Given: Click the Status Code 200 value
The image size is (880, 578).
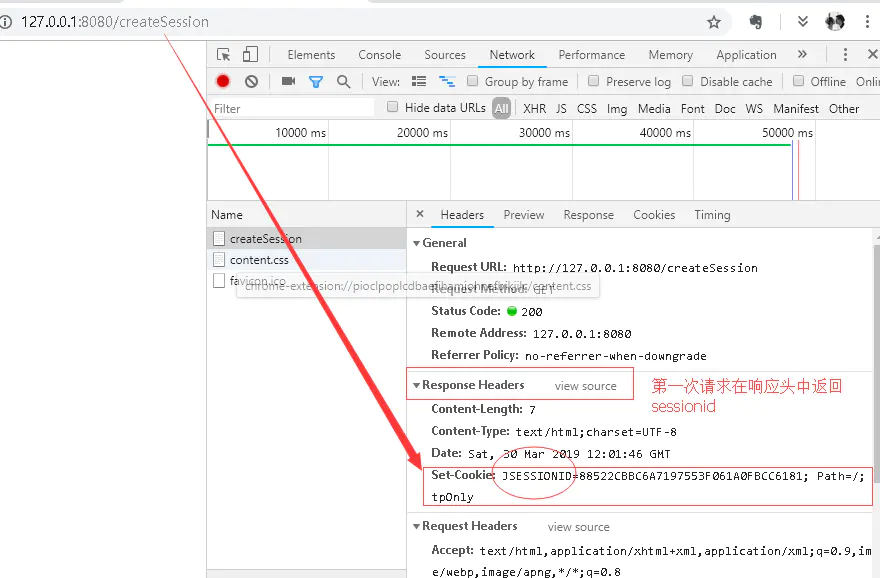Looking at the screenshot, I should (531, 312).
